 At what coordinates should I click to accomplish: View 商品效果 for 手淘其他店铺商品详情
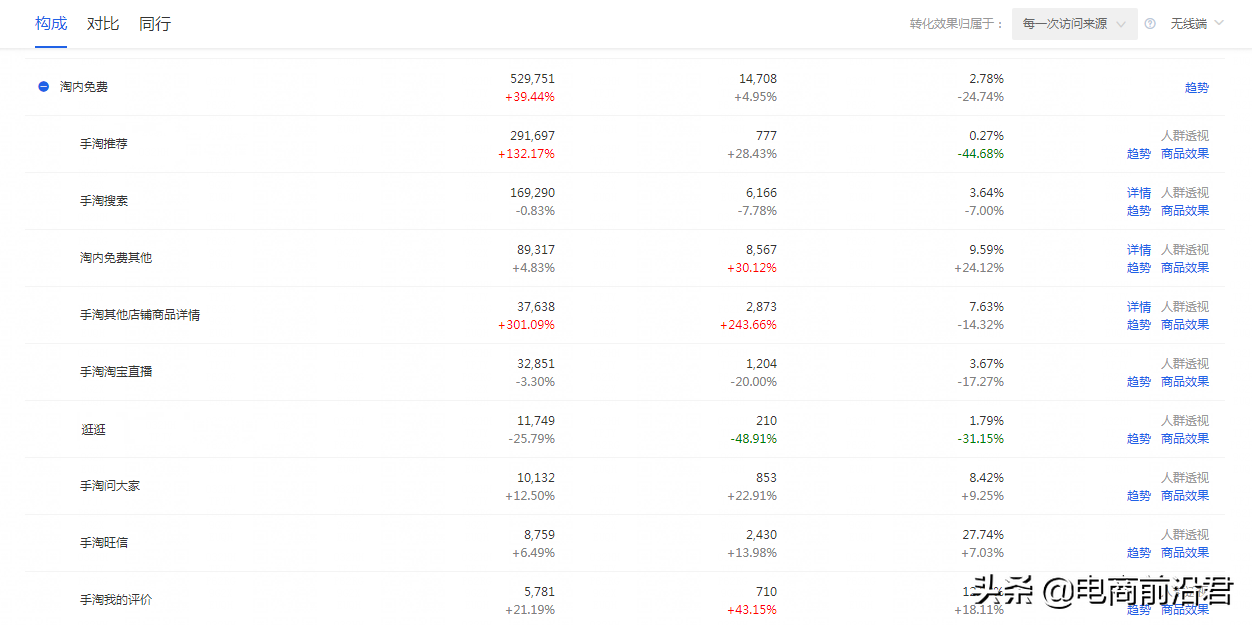[x=1185, y=325]
